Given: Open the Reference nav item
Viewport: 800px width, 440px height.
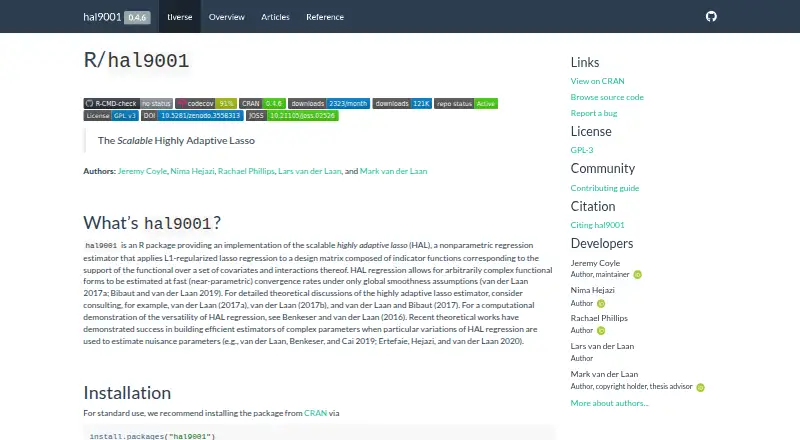Looking at the screenshot, I should point(325,17).
